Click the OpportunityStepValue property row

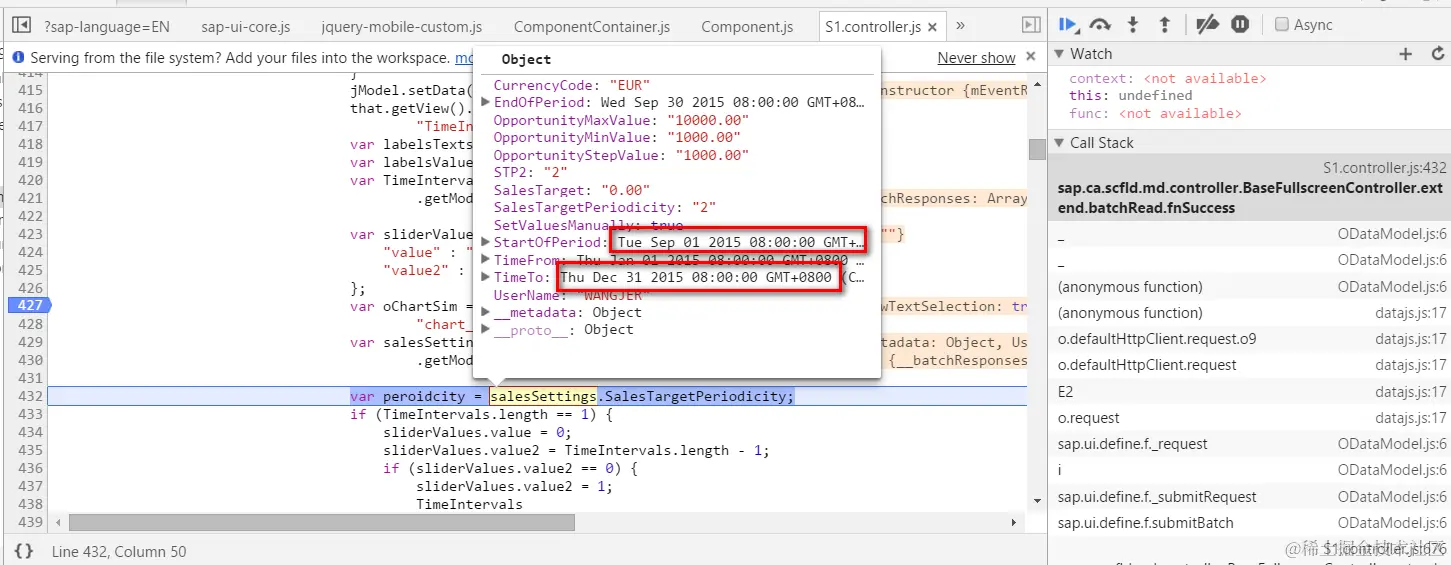click(621, 156)
